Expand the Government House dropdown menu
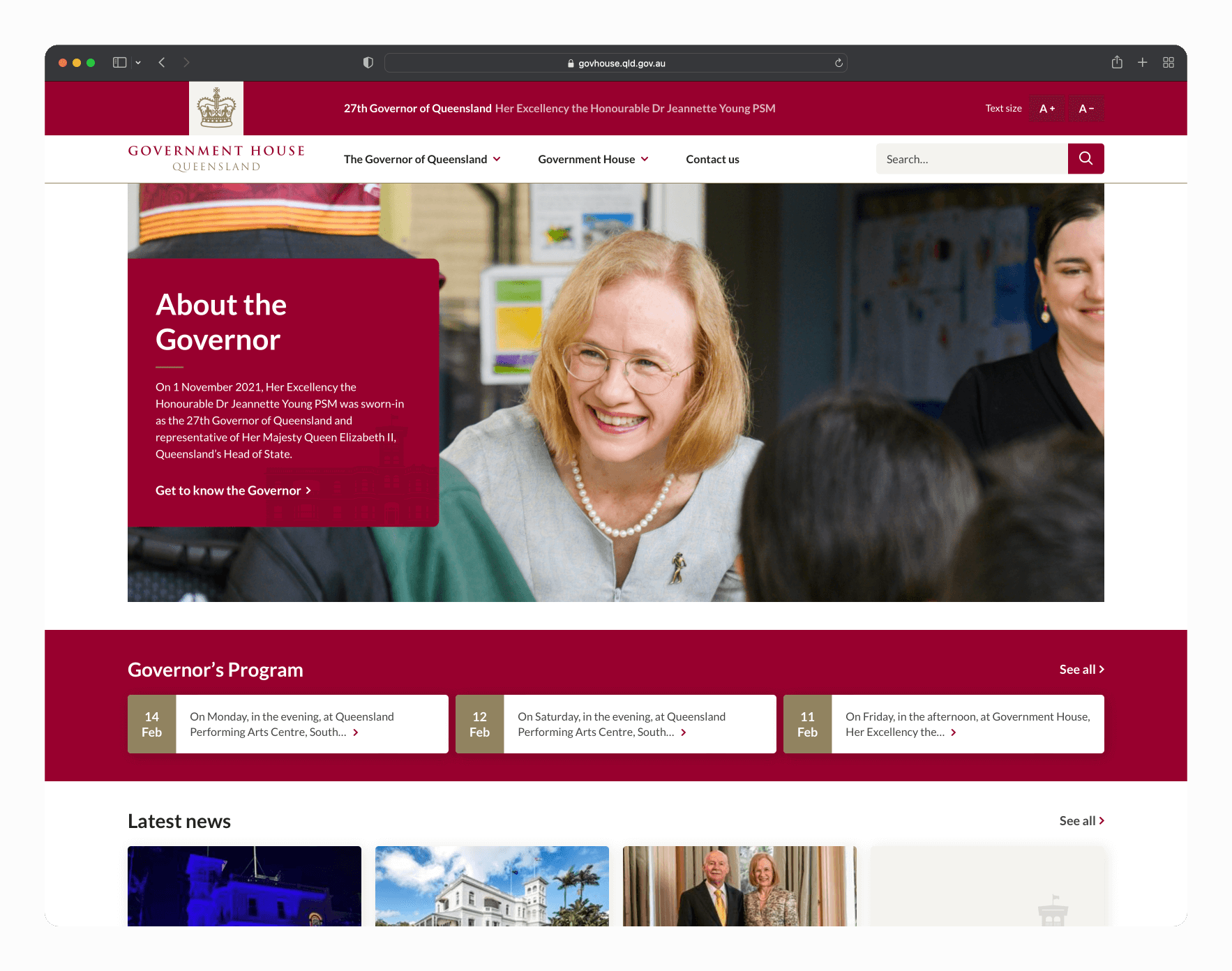The image size is (1232, 971). coord(593,159)
